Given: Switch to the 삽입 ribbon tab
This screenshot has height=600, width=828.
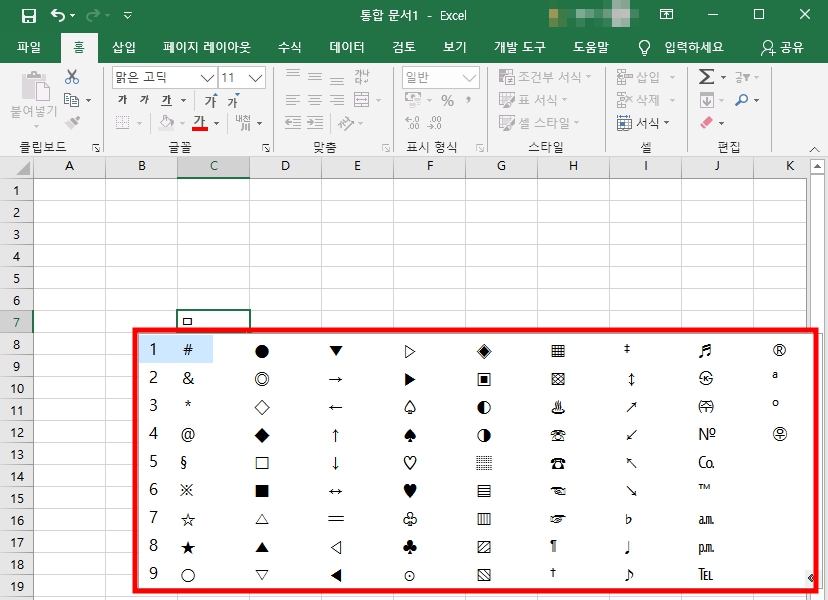Looking at the screenshot, I should point(124,47).
